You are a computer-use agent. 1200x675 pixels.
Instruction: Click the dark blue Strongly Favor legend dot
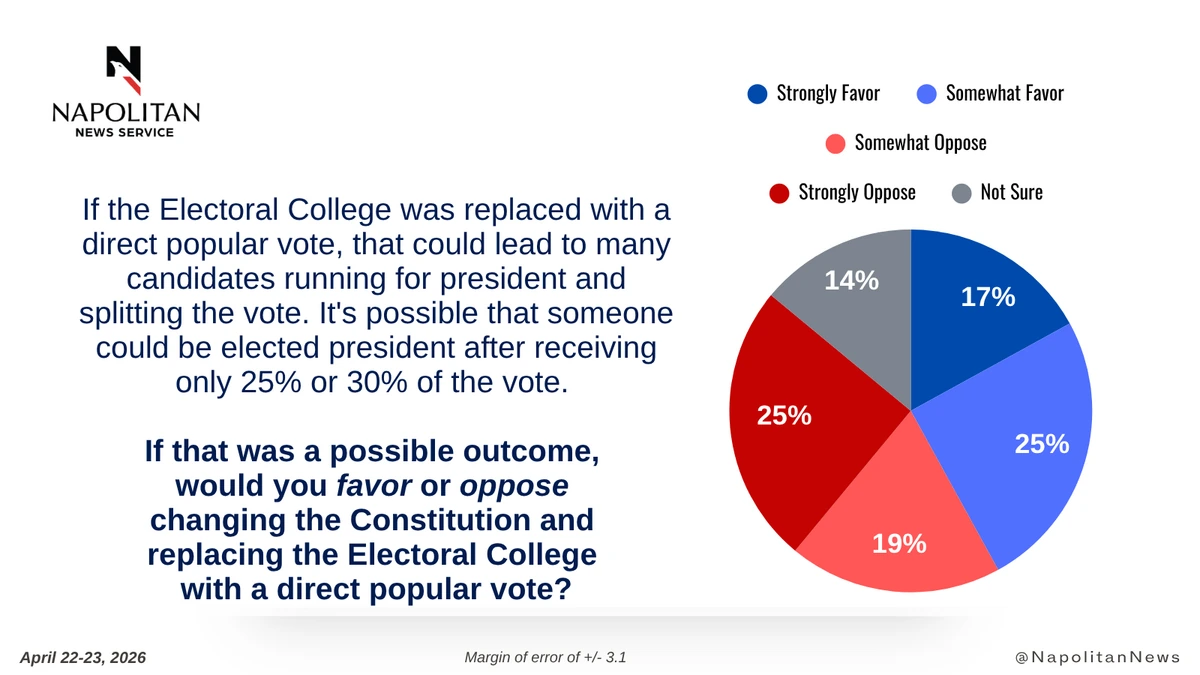point(758,94)
